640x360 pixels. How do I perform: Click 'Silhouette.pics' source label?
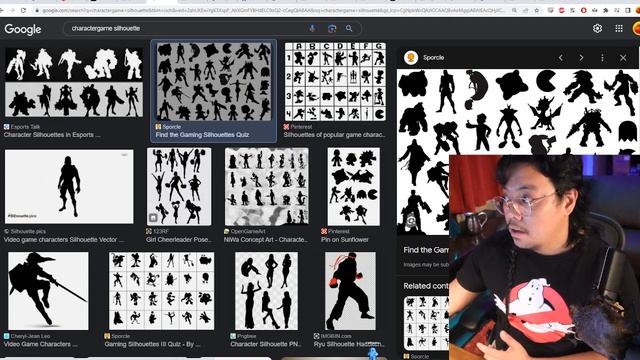[28, 231]
